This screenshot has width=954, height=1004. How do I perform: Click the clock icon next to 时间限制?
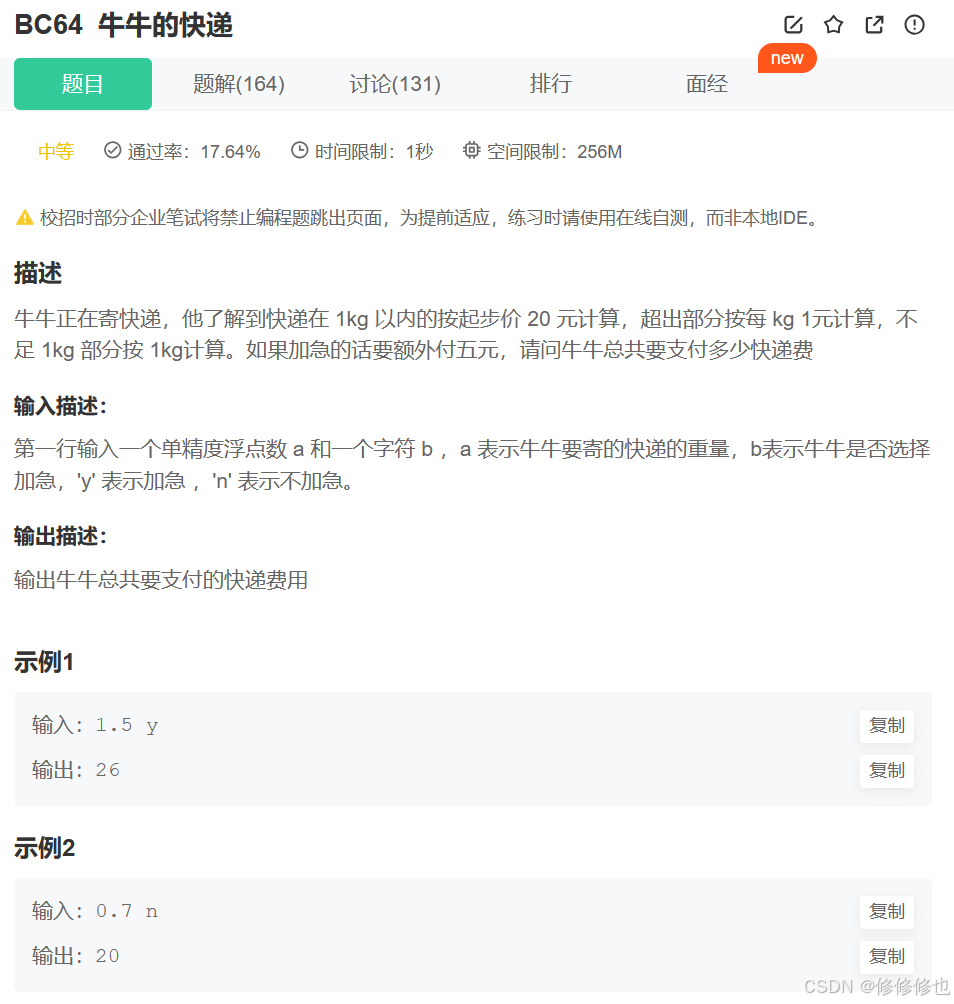pyautogui.click(x=298, y=150)
